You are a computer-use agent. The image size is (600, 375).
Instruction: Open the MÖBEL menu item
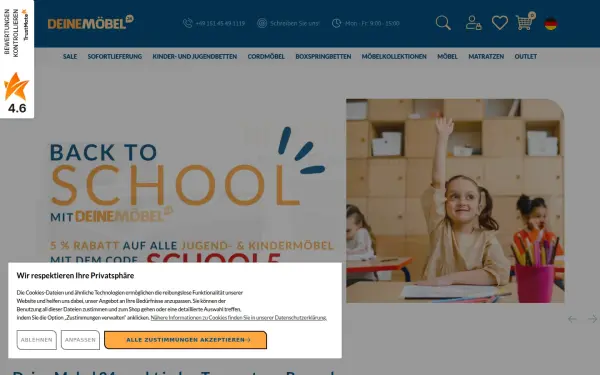[x=447, y=57]
